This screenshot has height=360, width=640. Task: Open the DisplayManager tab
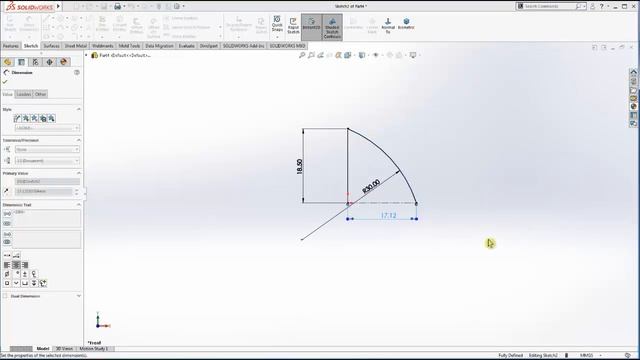(x=63, y=62)
